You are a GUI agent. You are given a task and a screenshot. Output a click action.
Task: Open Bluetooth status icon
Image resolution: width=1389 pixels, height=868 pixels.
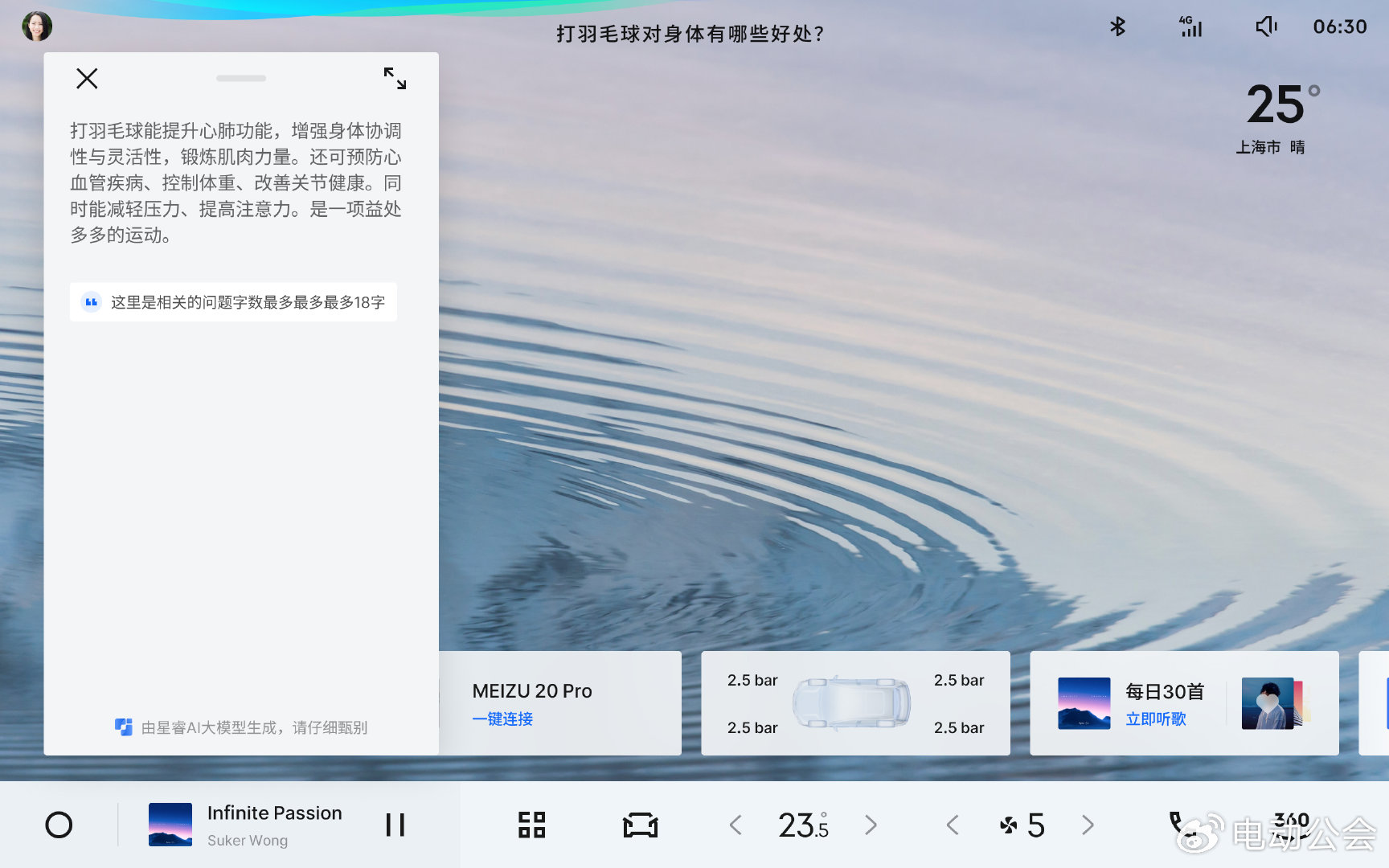[x=1117, y=27]
